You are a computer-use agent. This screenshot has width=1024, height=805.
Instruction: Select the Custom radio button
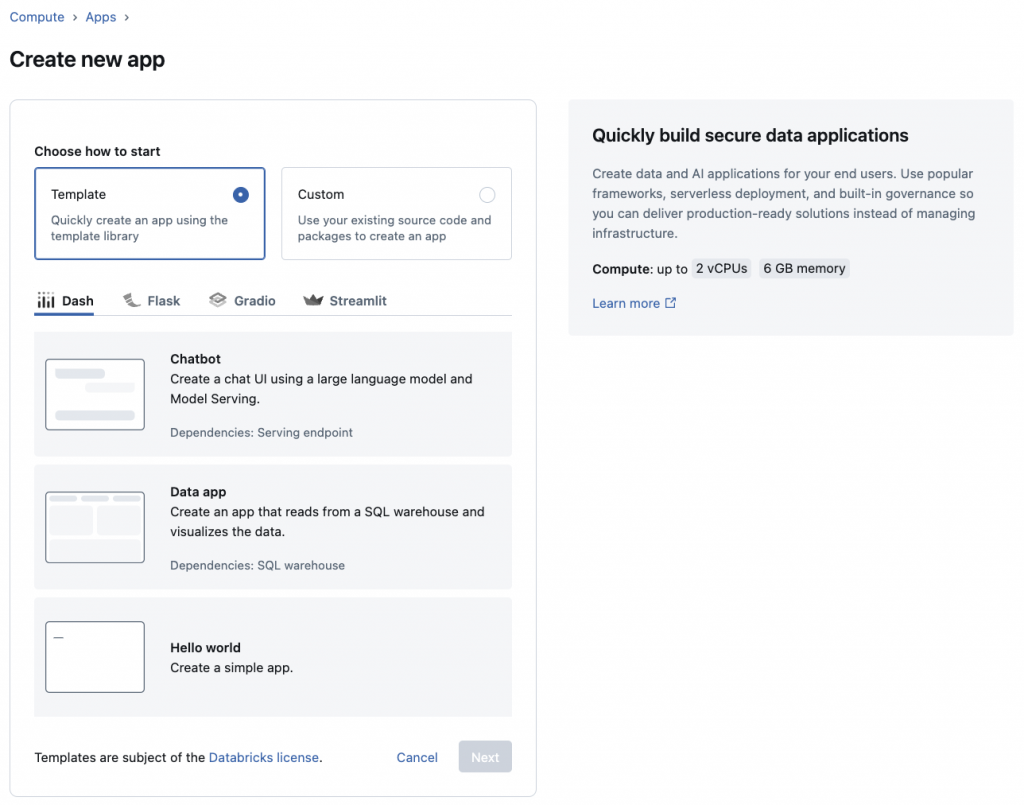487,195
